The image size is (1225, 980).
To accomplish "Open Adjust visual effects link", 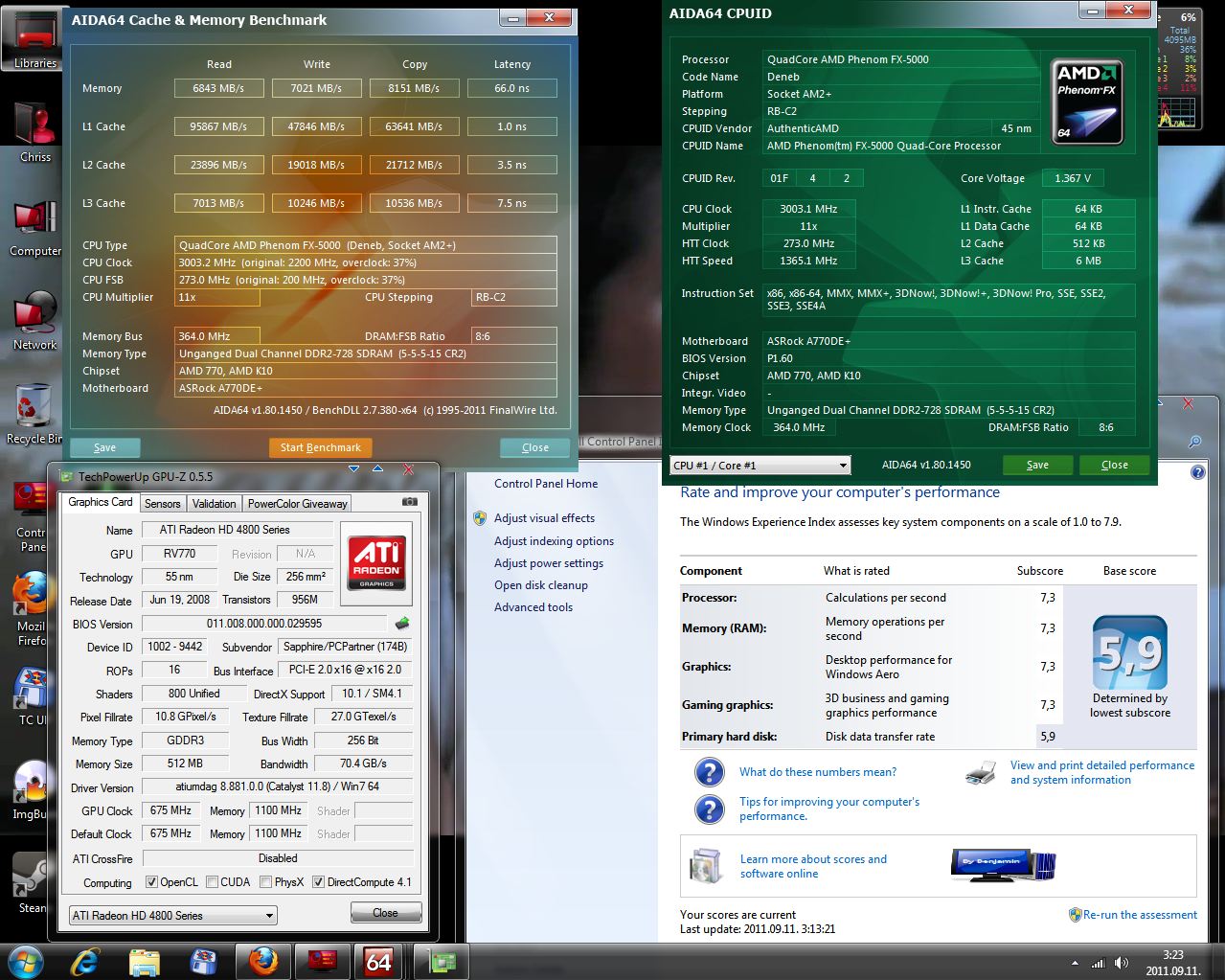I will (544, 518).
